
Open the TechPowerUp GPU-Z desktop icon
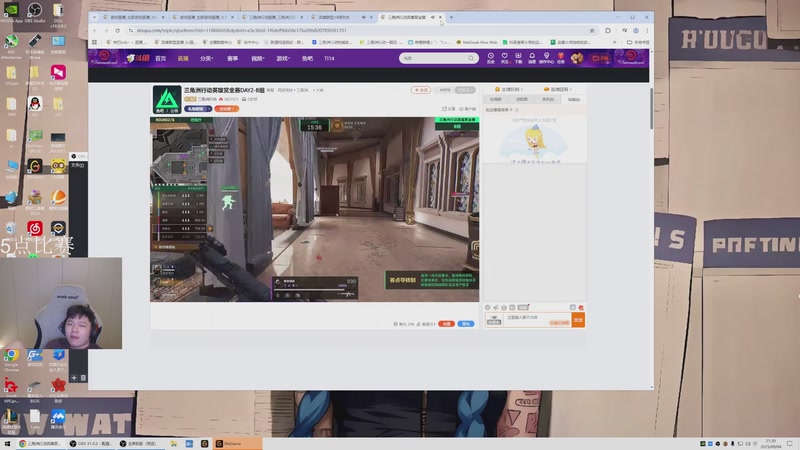pyautogui.click(x=35, y=141)
